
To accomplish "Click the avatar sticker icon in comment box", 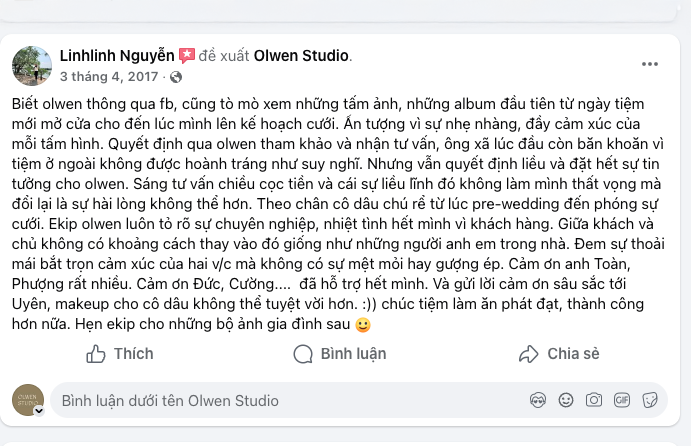I will 537,401.
